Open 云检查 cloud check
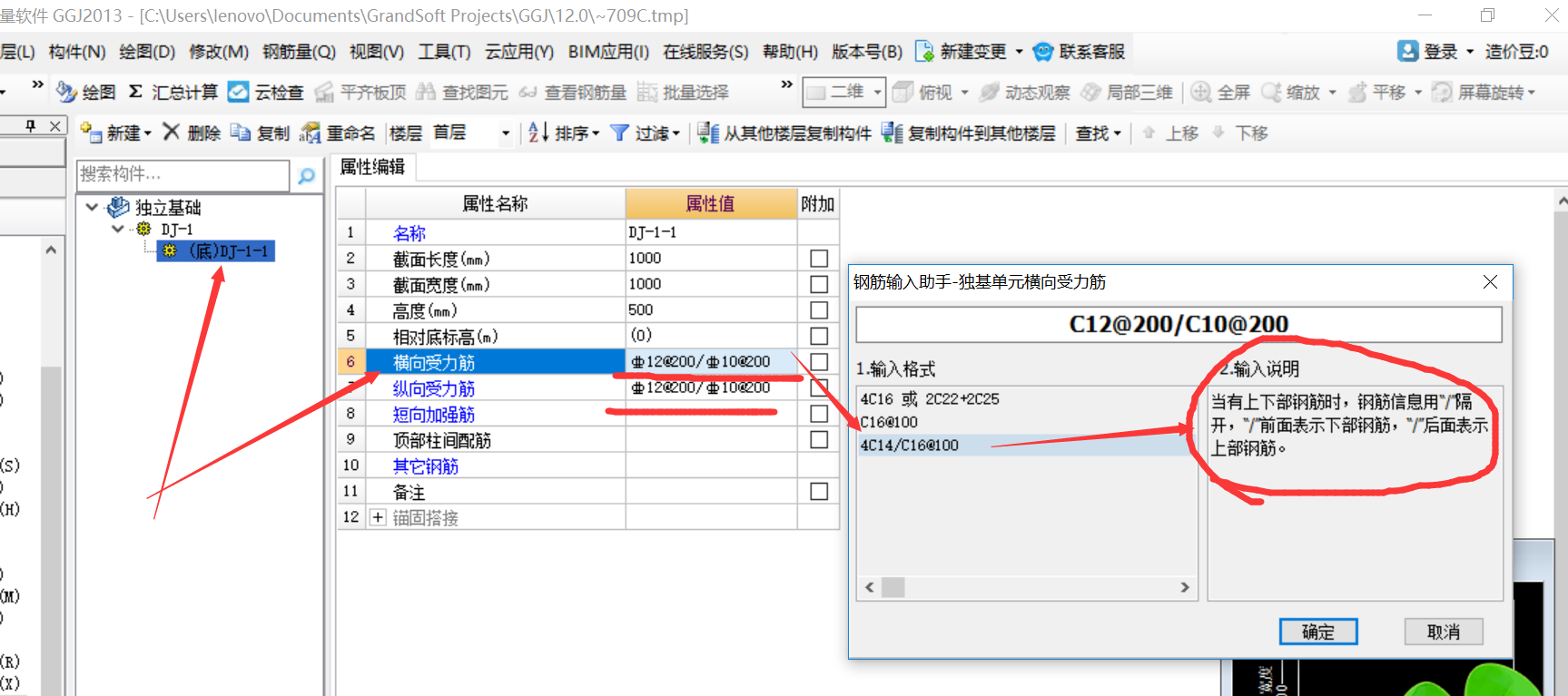The height and width of the screenshot is (696, 1568). pyautogui.click(x=265, y=92)
